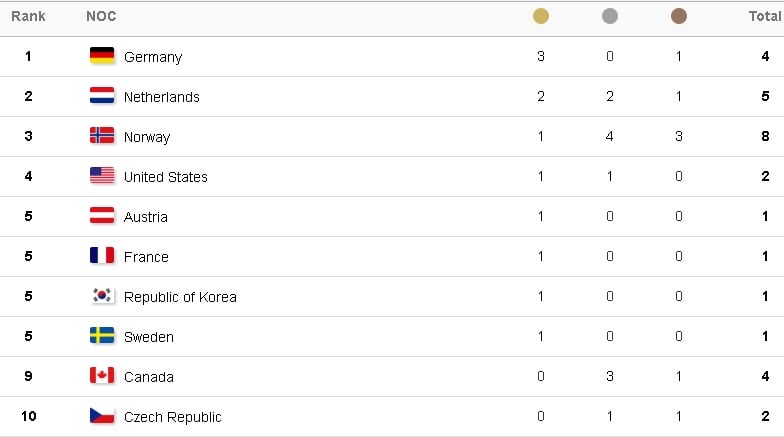This screenshot has width=784, height=437.
Task: Open the Czech Republic country link
Action: 172,417
